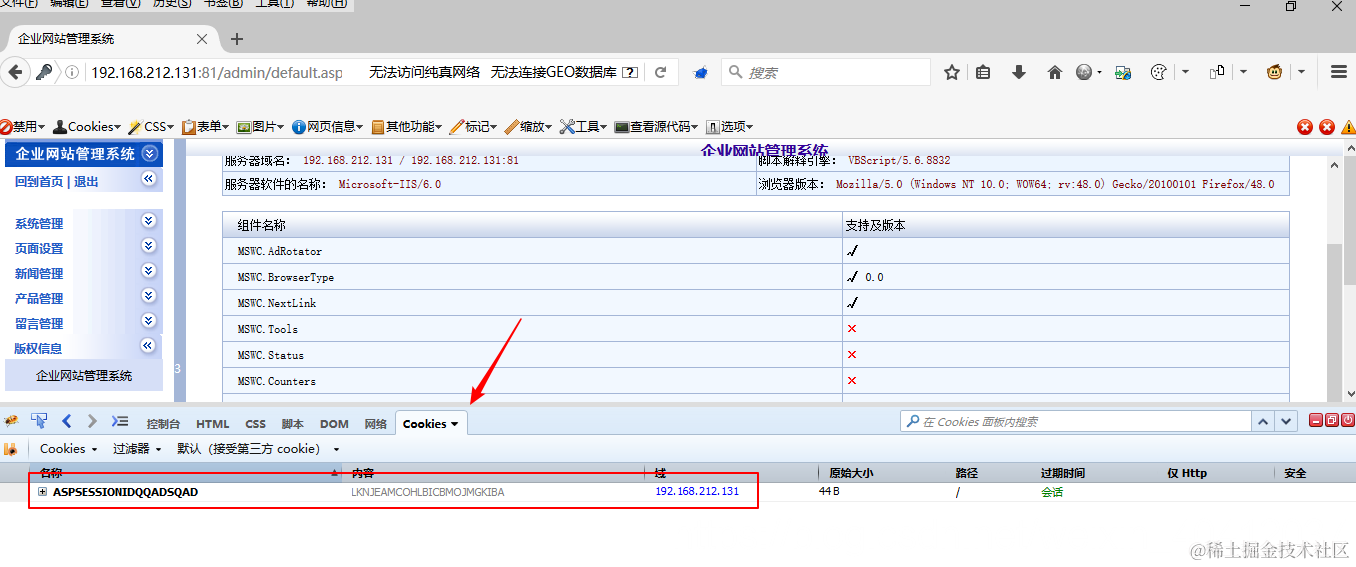The image size is (1356, 567).
Task: Go back with the browser back arrow
Action: coord(15,72)
